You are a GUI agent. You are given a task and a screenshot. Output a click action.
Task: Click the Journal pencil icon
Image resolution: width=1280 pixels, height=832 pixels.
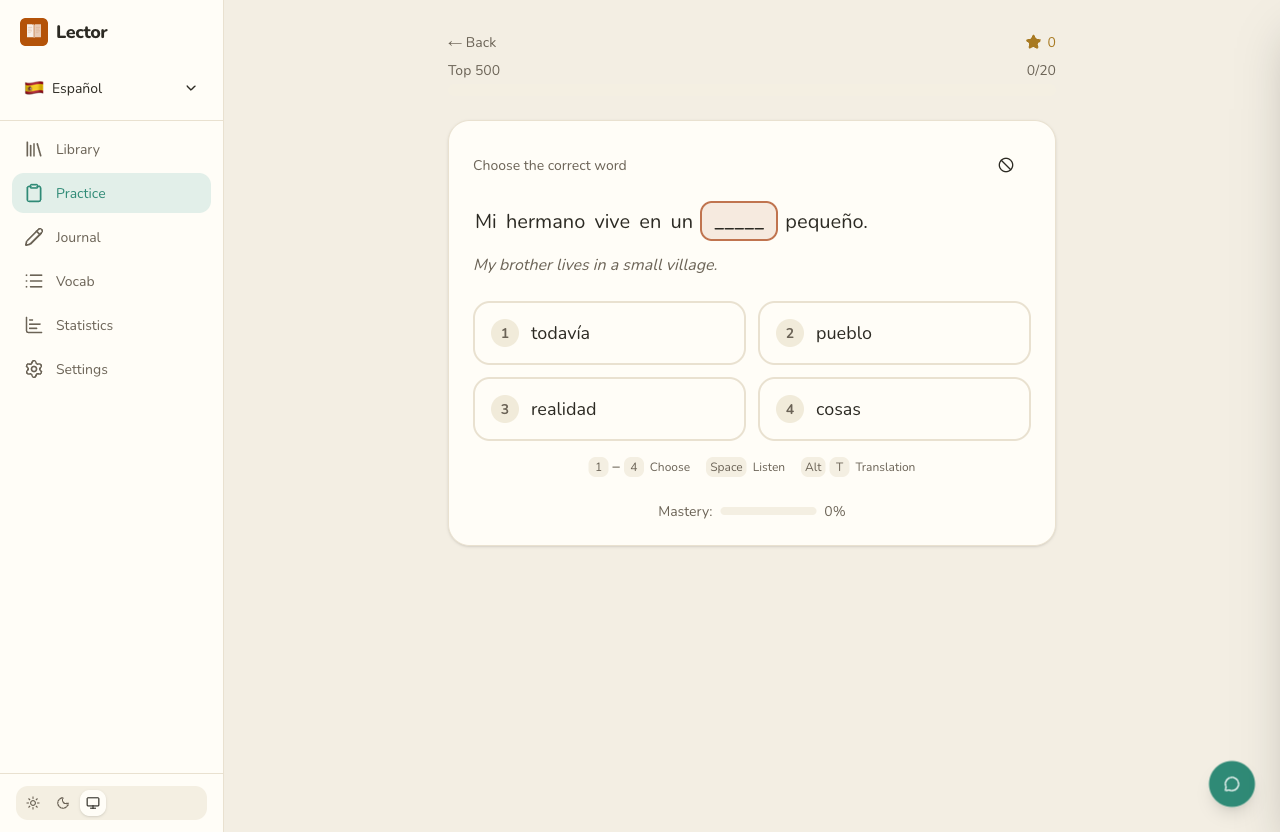point(34,237)
